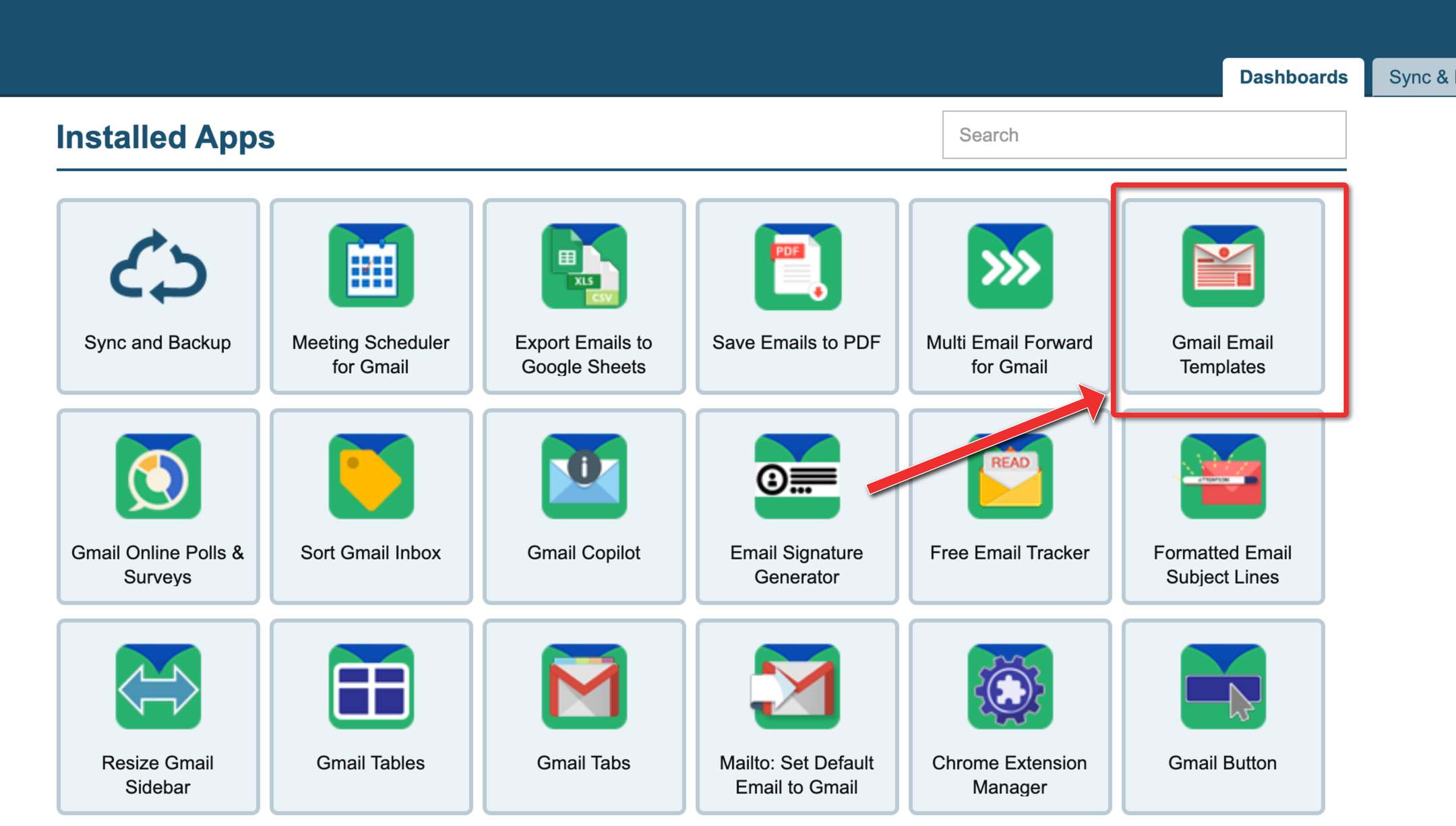Select the 'Meeting Scheduler for Gmail' label
This screenshot has width=1456, height=826.
(371, 354)
